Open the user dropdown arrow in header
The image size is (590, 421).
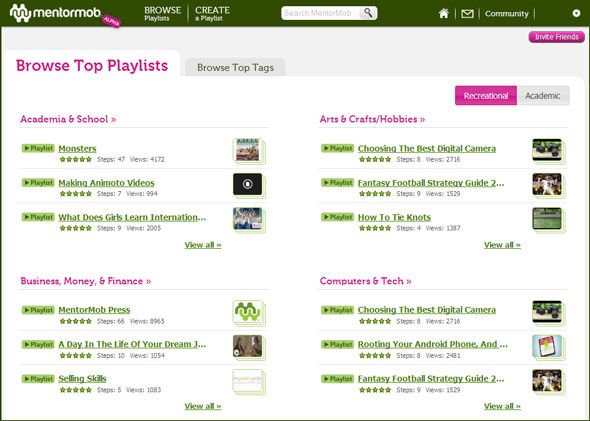576,14
